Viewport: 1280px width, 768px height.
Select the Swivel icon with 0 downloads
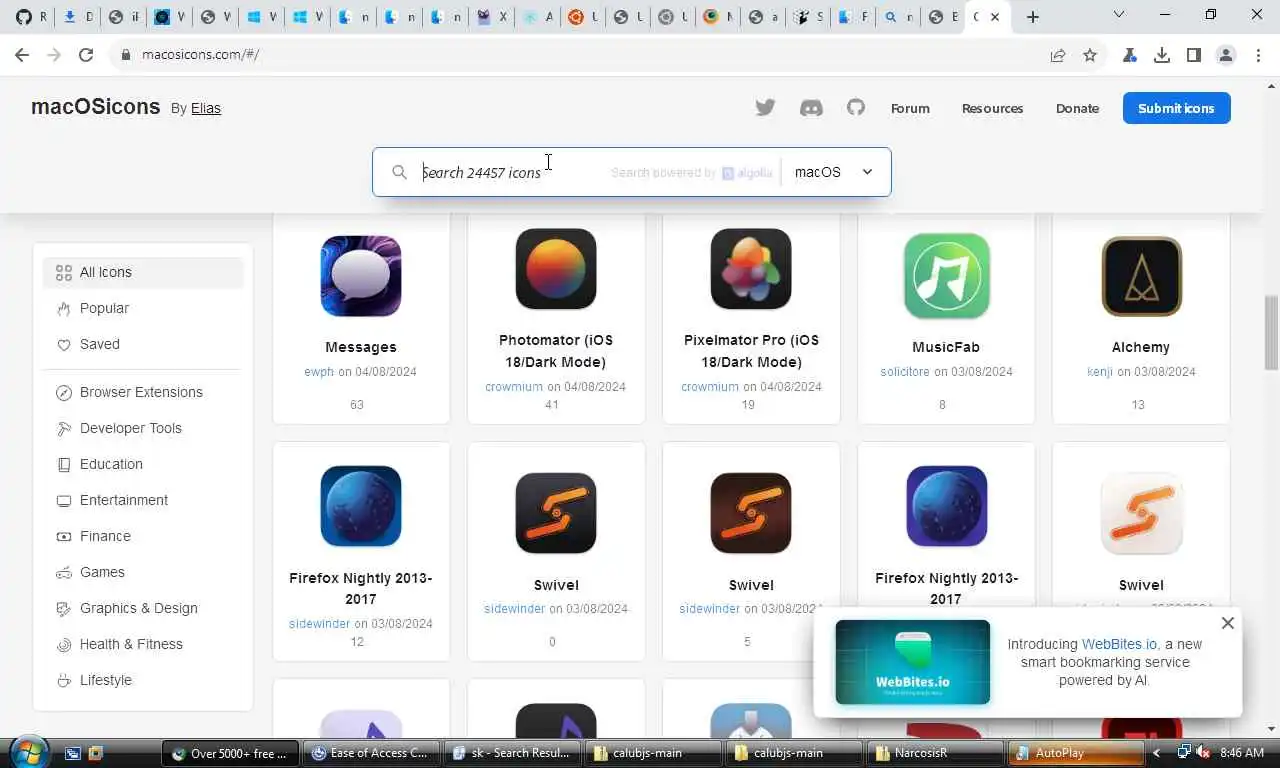(556, 513)
